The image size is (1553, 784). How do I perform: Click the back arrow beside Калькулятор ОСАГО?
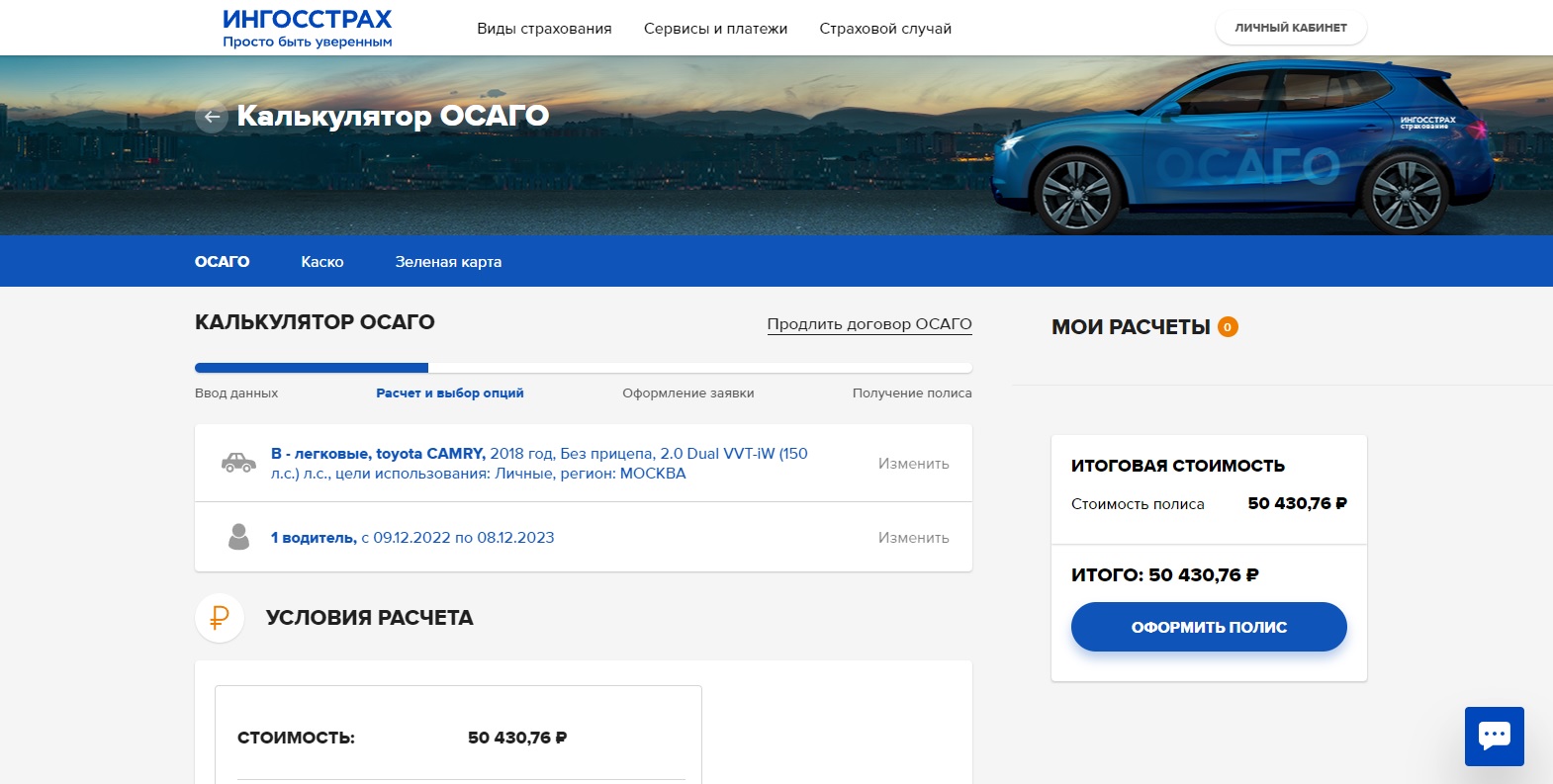(212, 117)
